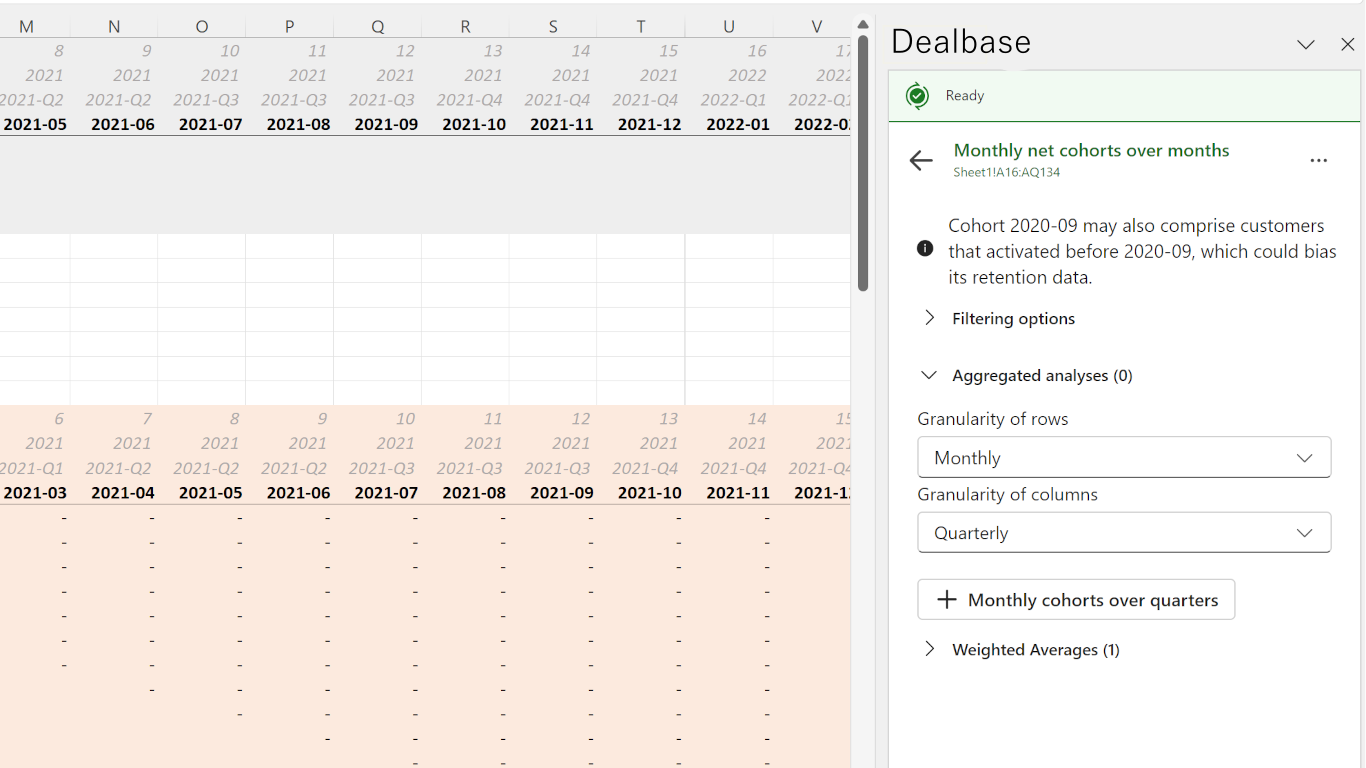Click the Monthly net cohorts over months title

[1091, 150]
